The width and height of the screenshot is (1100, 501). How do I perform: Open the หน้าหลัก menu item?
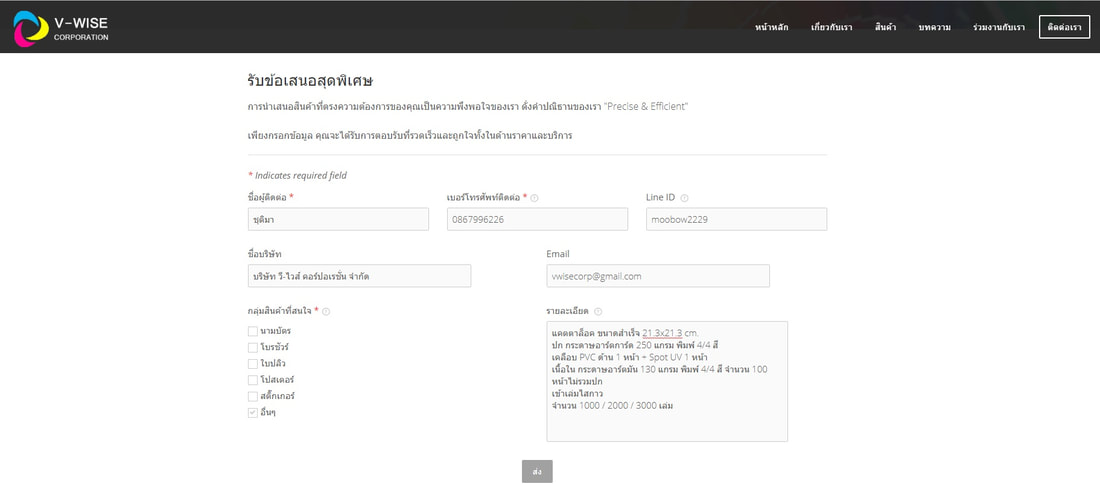[x=772, y=27]
